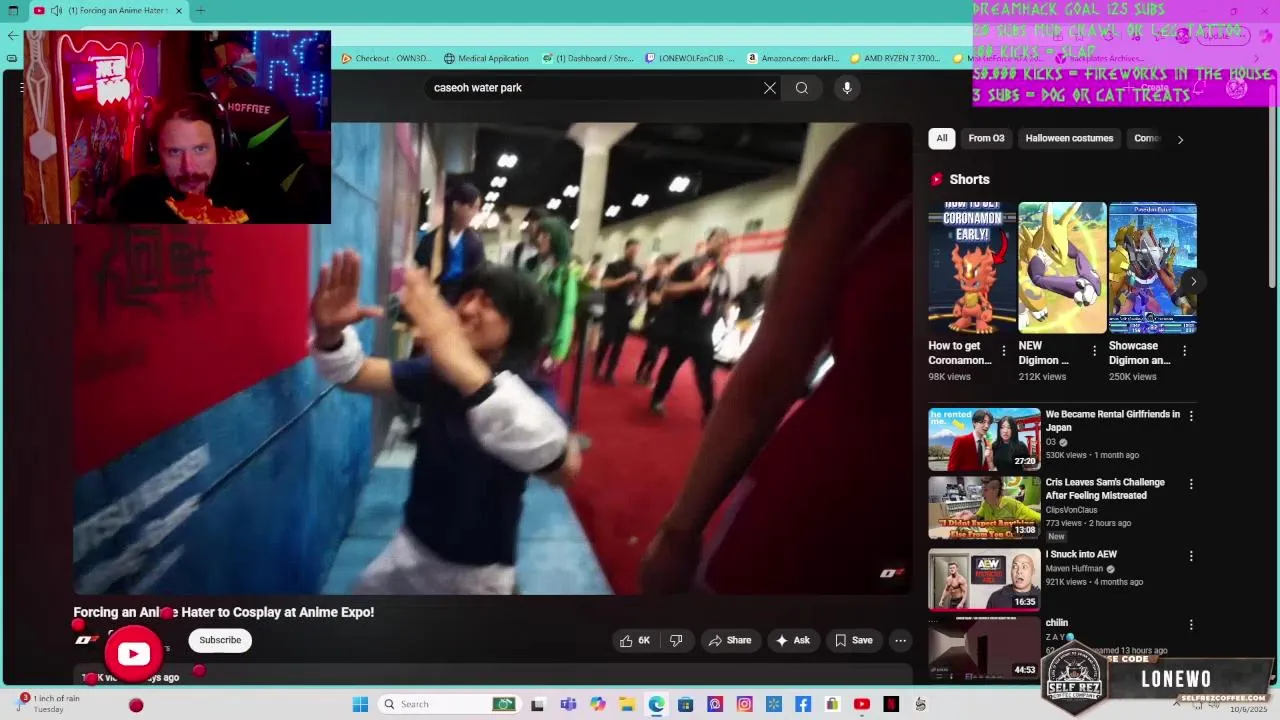Open a new browser tab
This screenshot has width=1280, height=720.
tap(200, 11)
